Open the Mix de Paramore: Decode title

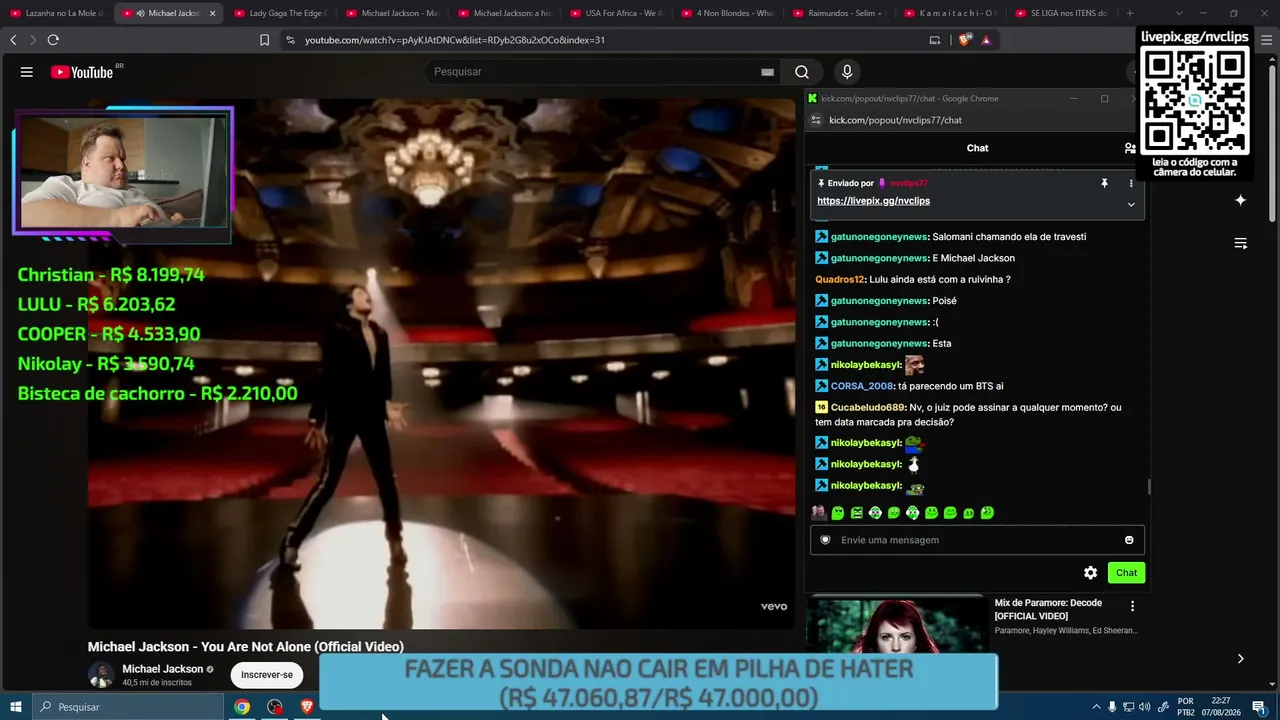tap(1048, 609)
